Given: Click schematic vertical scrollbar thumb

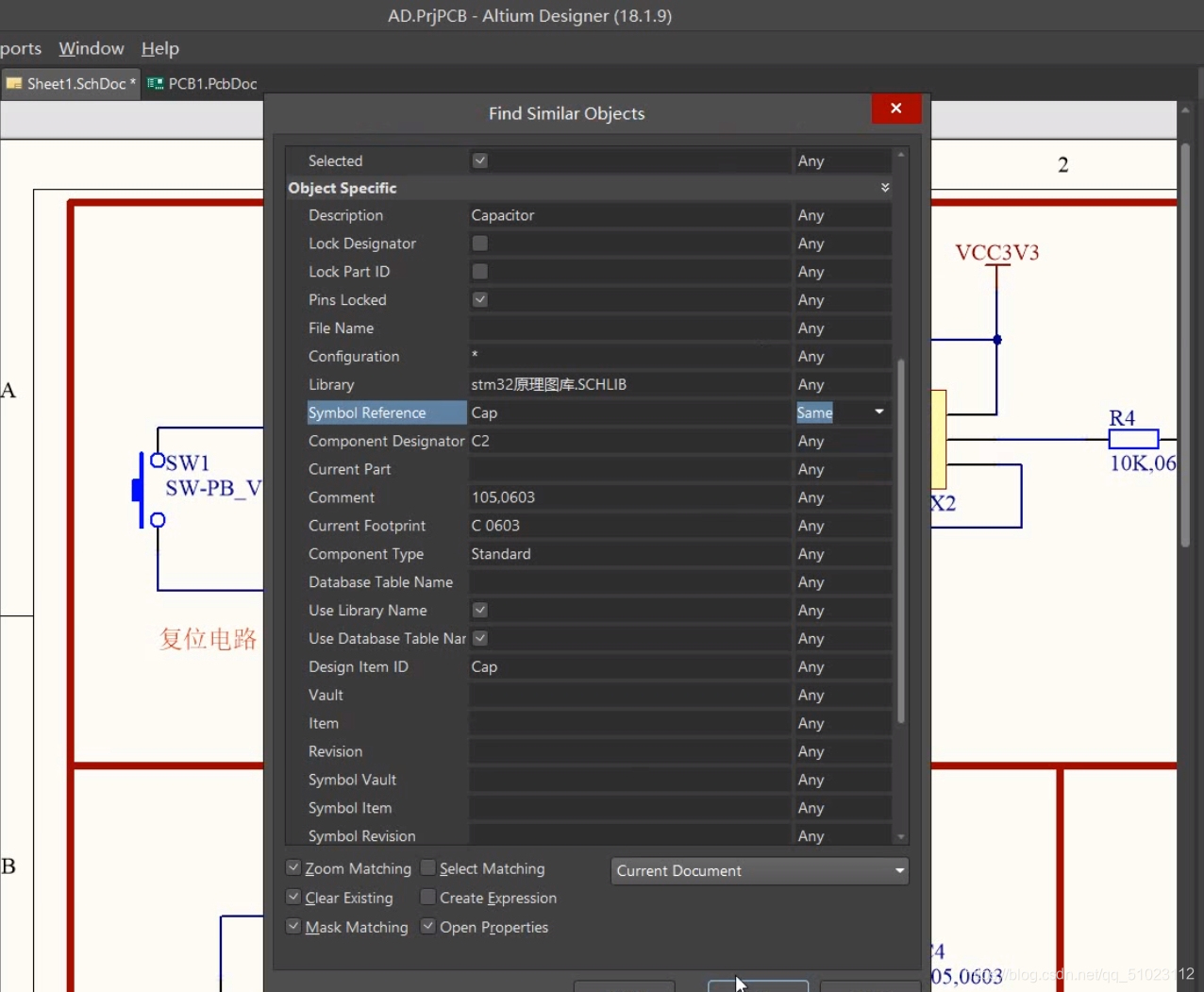Looking at the screenshot, I should 1185,345.
